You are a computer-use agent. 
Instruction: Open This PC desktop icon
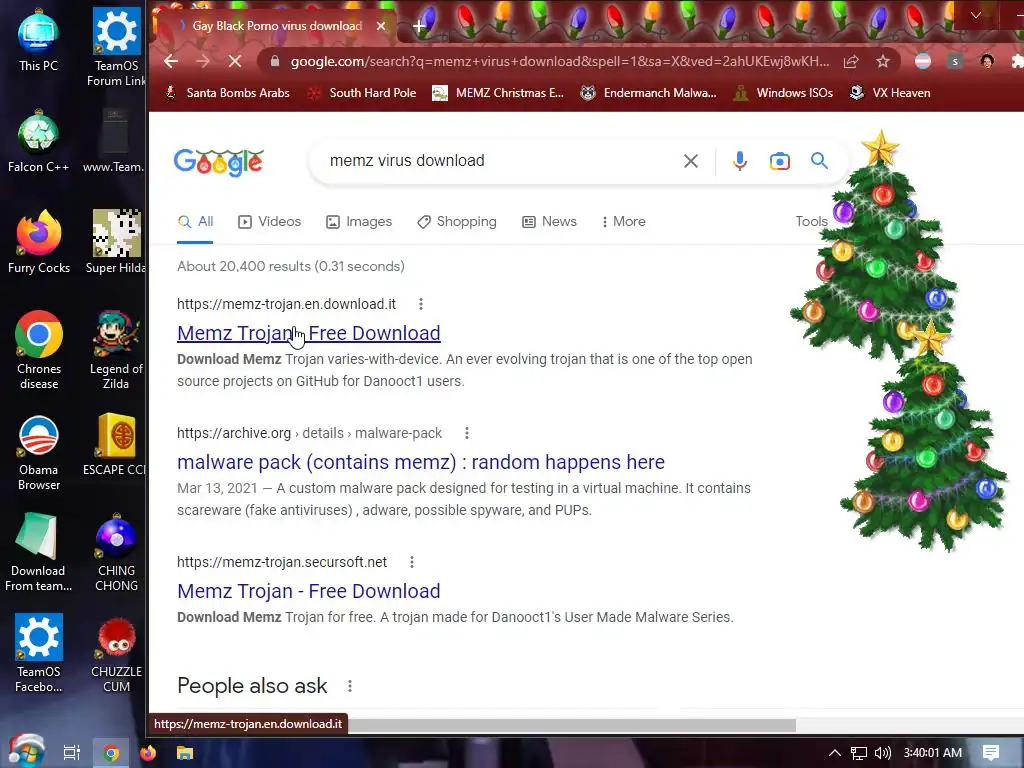[x=39, y=39]
